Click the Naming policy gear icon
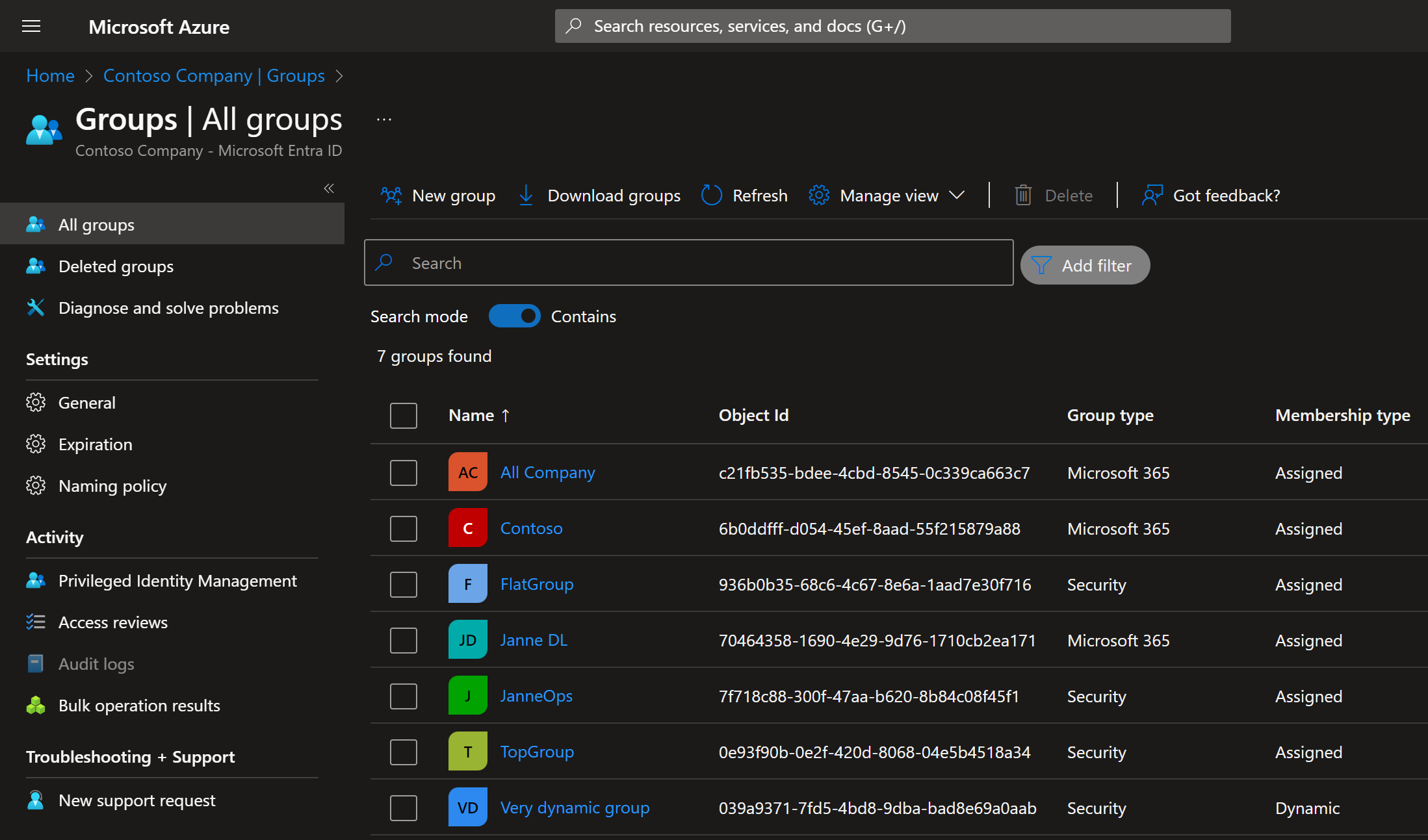Viewport: 1428px width, 840px height. 36,486
